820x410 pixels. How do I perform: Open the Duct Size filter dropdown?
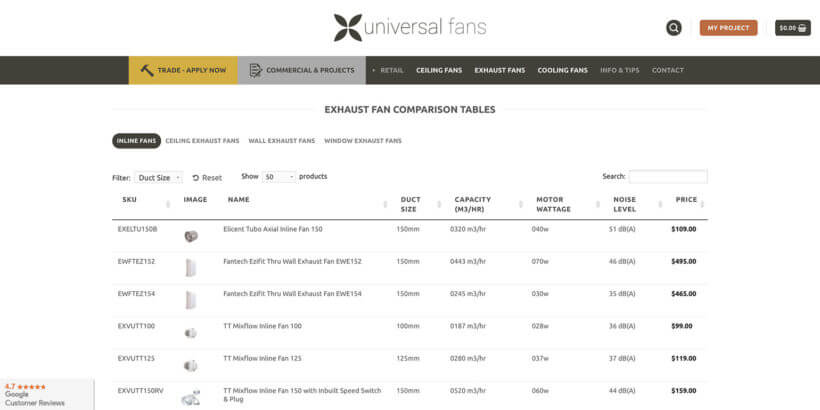click(158, 177)
